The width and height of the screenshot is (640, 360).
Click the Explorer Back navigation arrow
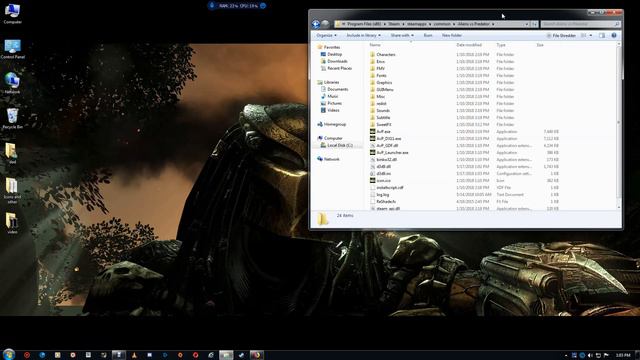point(316,24)
